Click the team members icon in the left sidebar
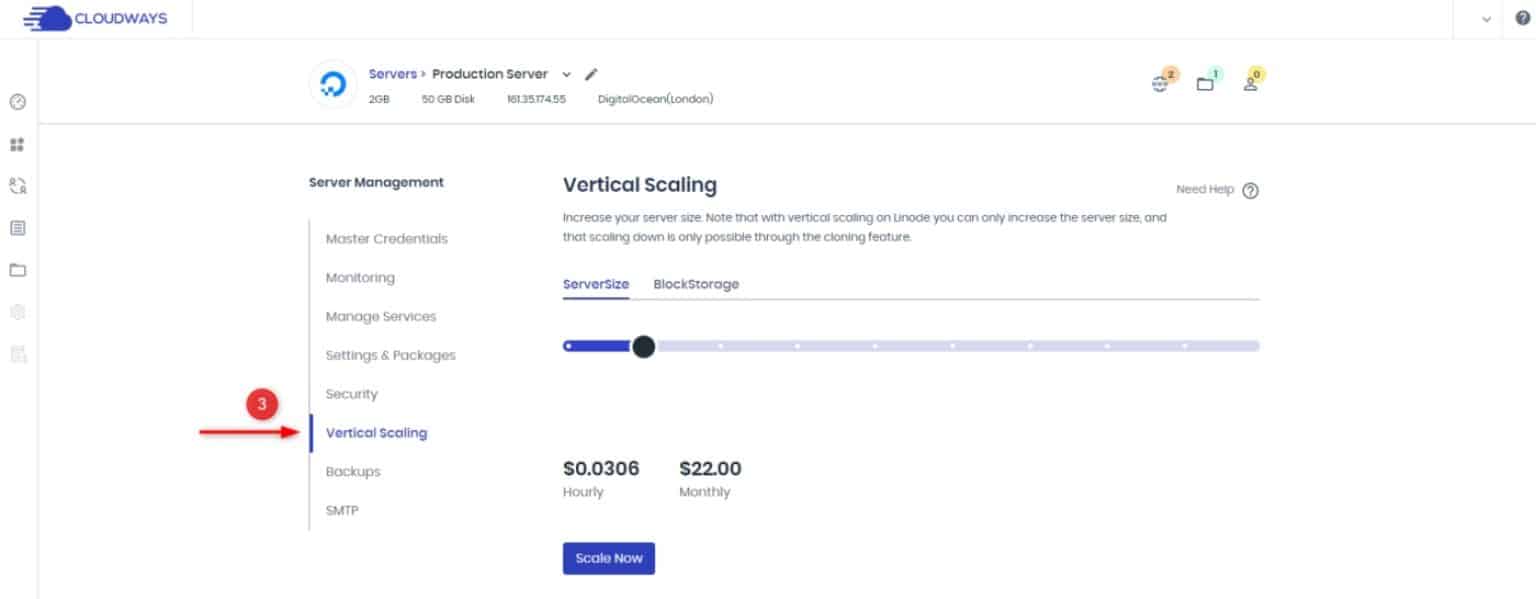The image size is (1536, 599). 17,186
